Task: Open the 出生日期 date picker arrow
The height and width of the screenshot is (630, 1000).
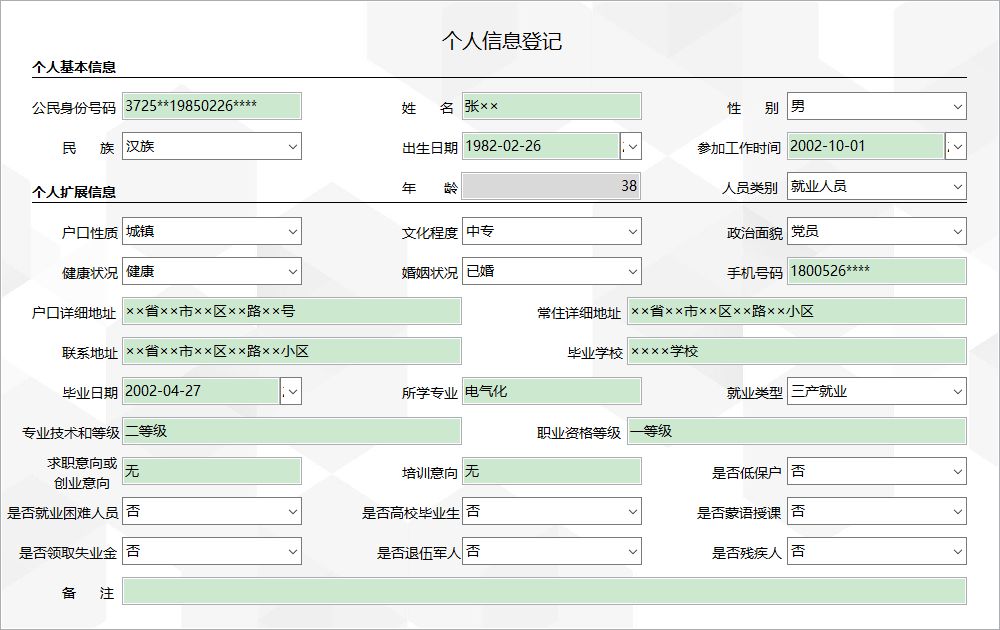Action: 631,146
